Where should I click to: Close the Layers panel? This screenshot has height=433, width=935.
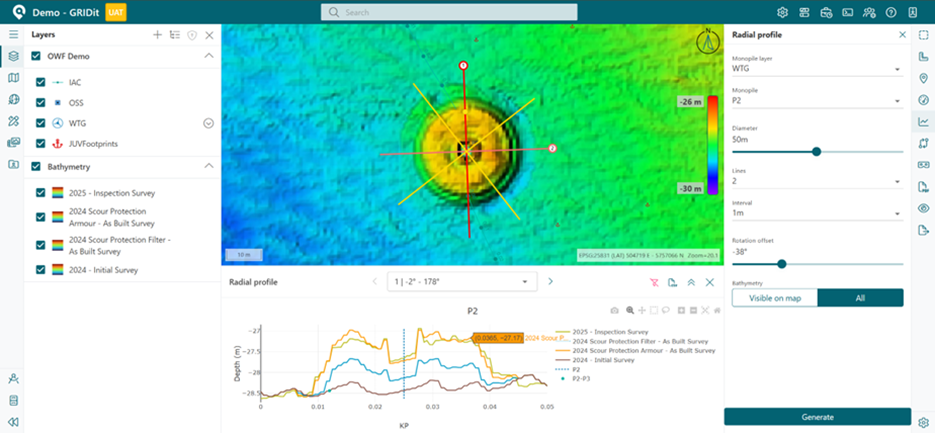pos(209,35)
